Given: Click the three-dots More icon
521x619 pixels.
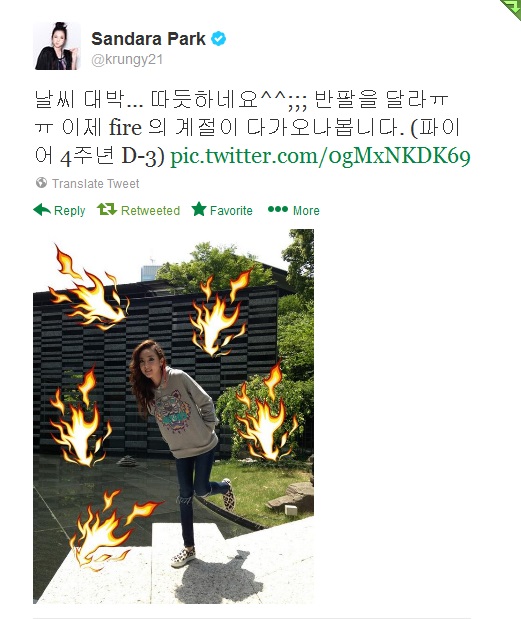Looking at the screenshot, I should 278,209.
